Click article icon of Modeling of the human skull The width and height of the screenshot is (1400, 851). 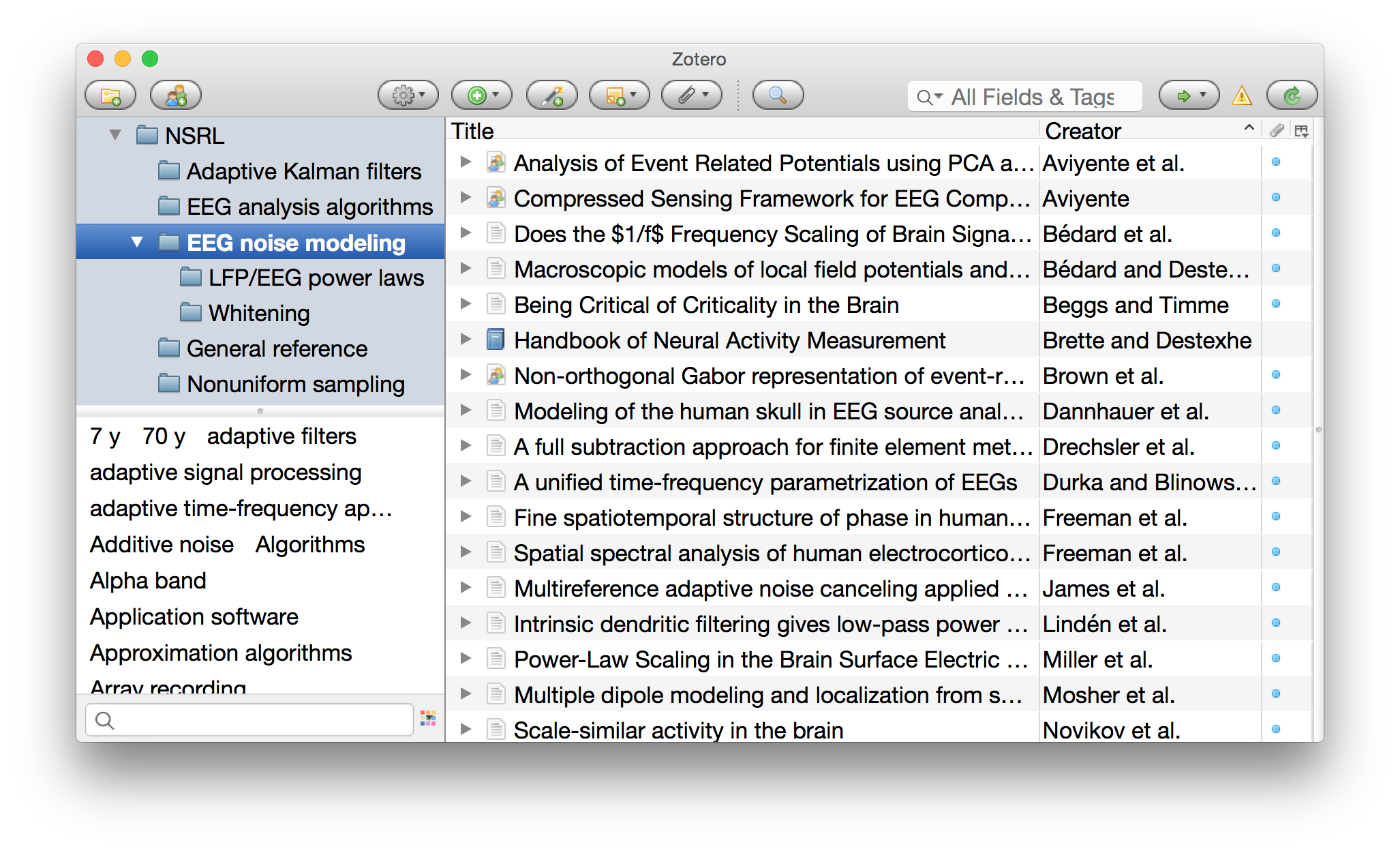[496, 410]
